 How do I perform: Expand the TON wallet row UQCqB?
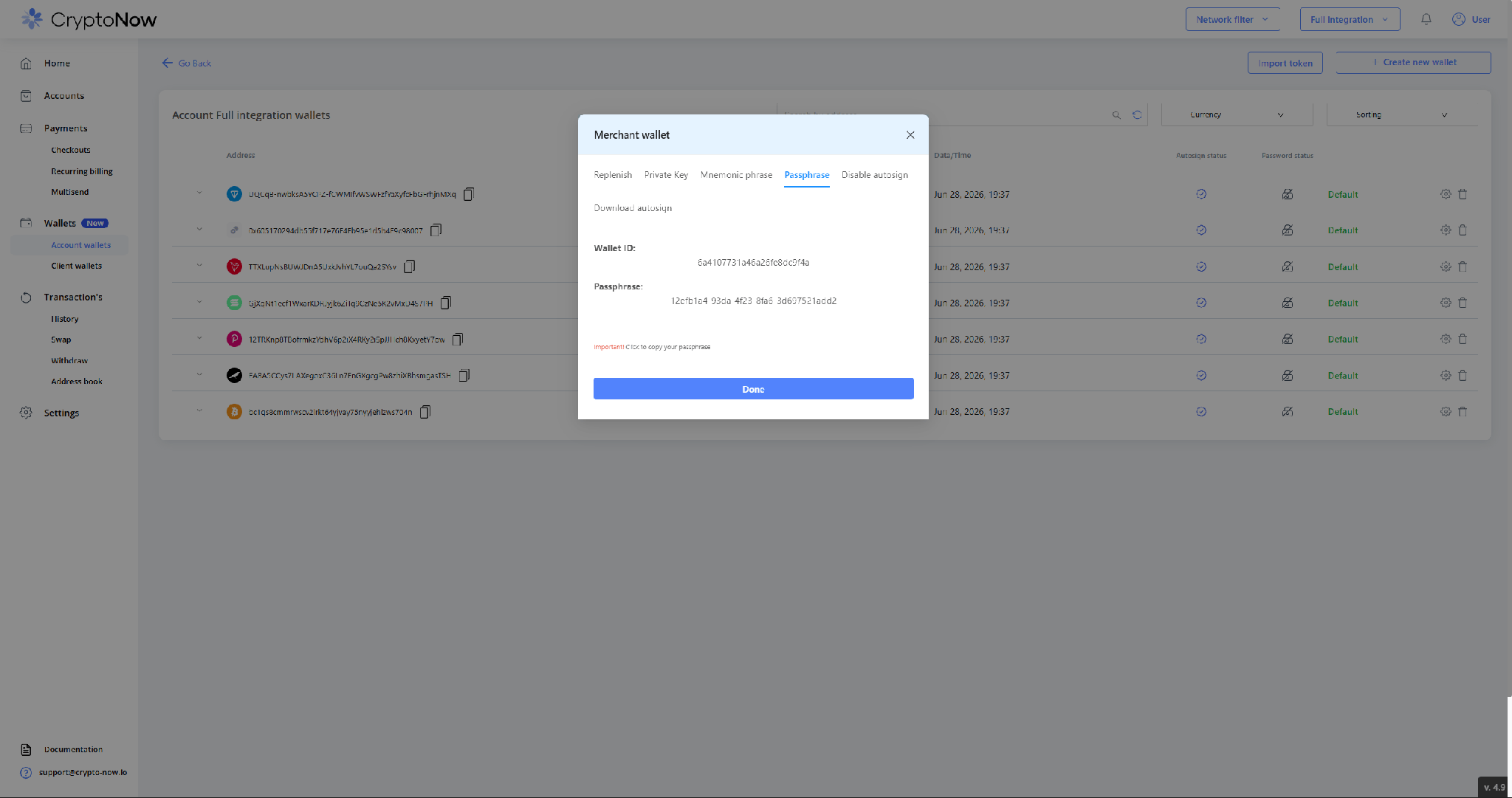coord(199,193)
